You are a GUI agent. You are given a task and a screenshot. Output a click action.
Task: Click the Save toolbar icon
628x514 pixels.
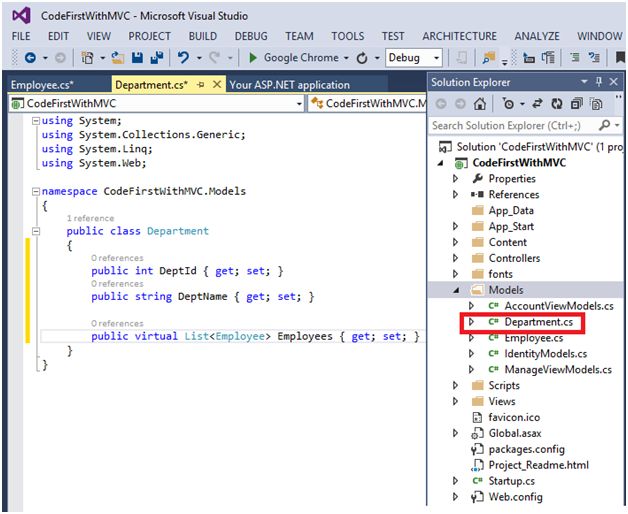click(137, 58)
